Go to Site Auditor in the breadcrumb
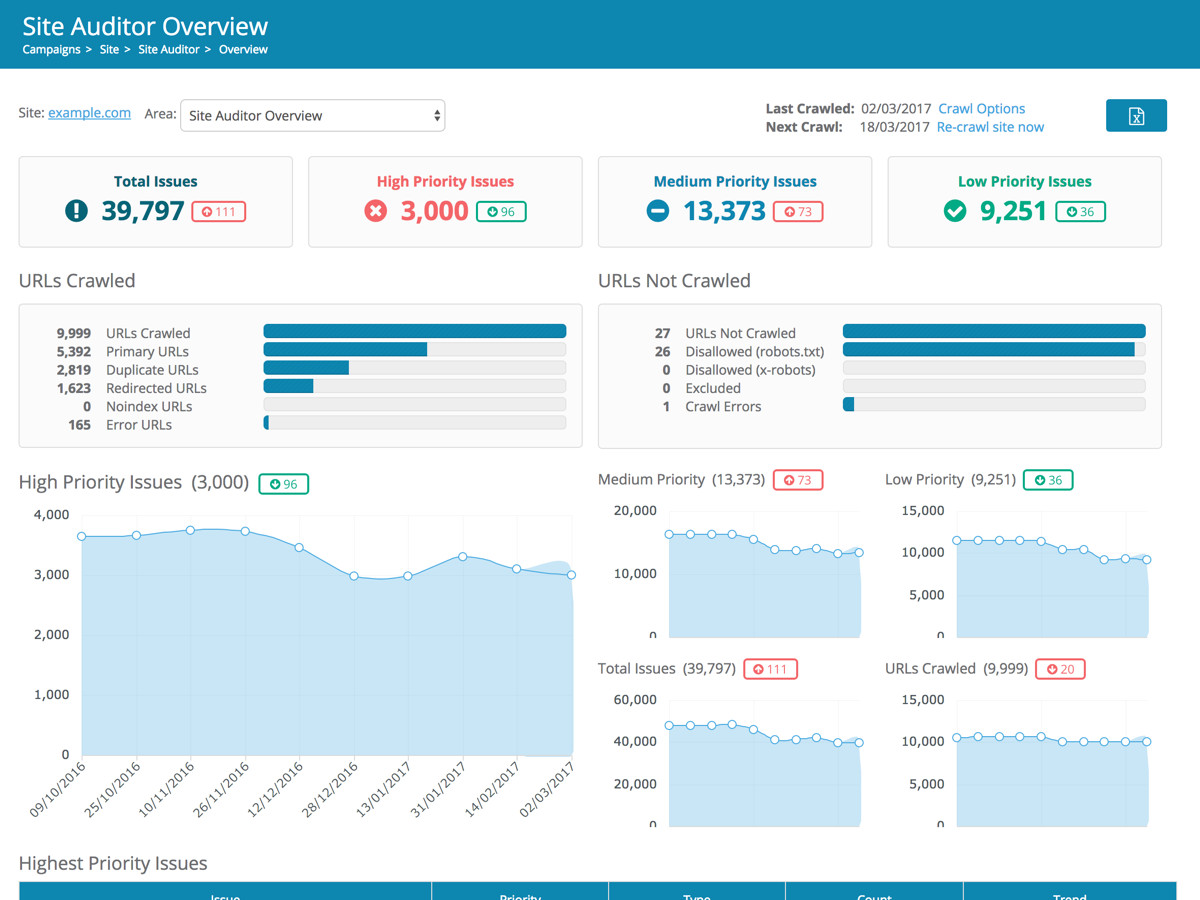This screenshot has width=1200, height=900. (169, 49)
